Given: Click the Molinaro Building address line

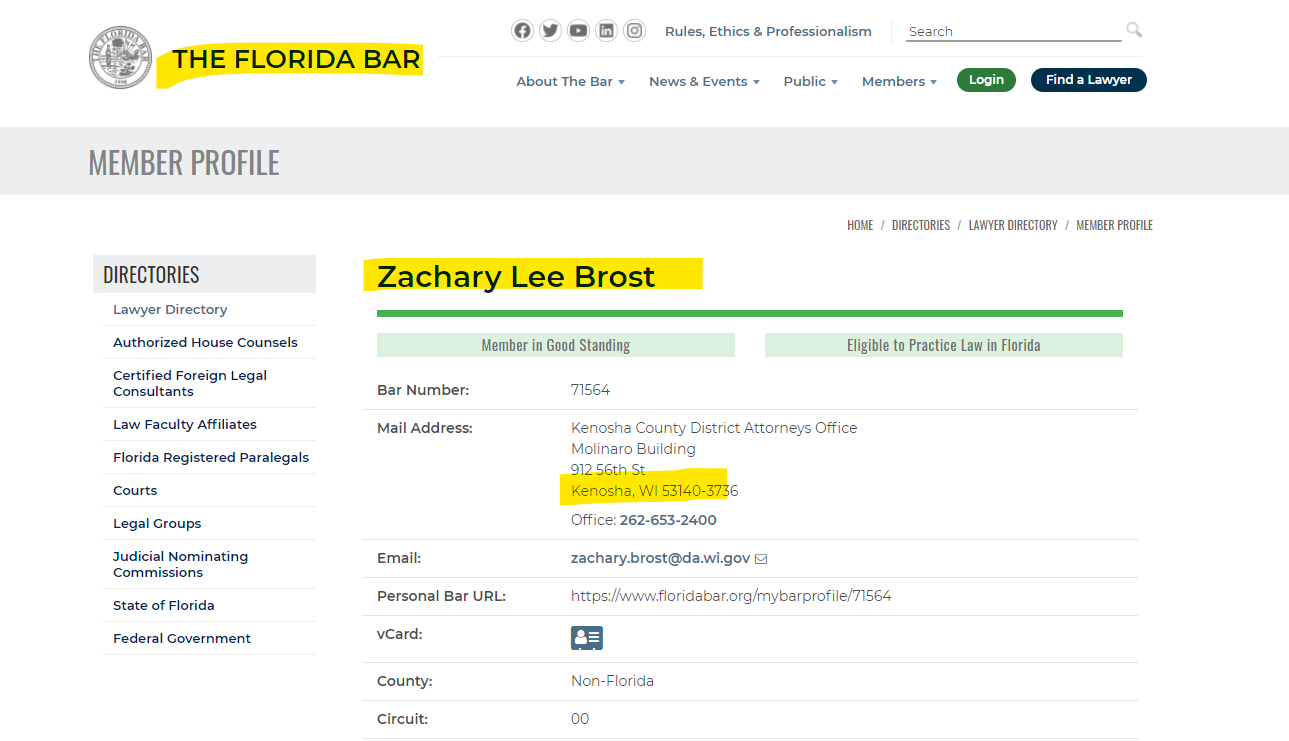Looking at the screenshot, I should [633, 449].
